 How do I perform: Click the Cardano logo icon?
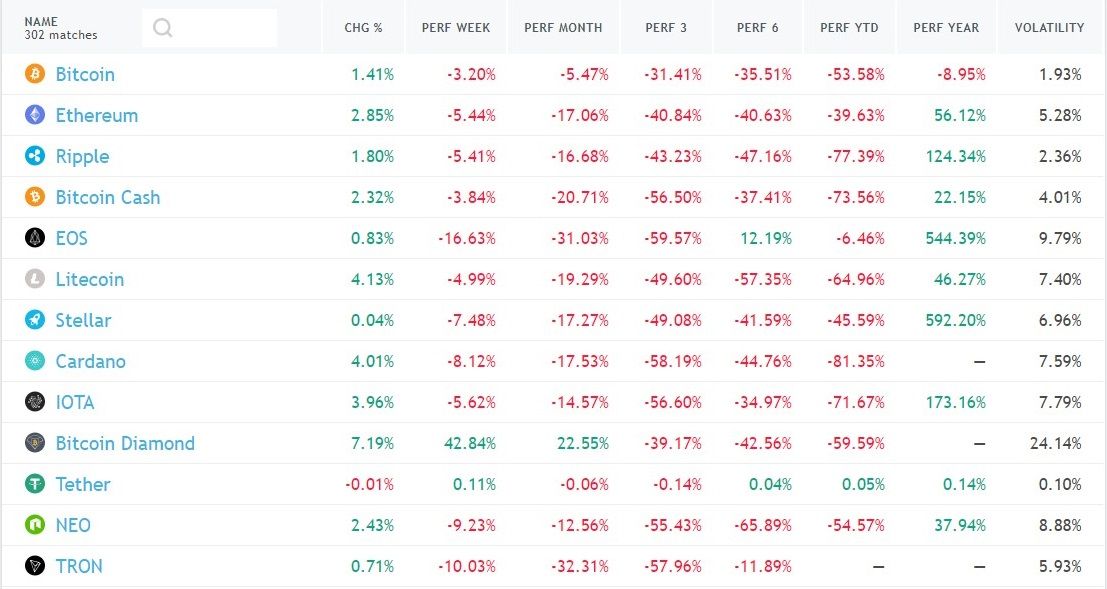35,361
